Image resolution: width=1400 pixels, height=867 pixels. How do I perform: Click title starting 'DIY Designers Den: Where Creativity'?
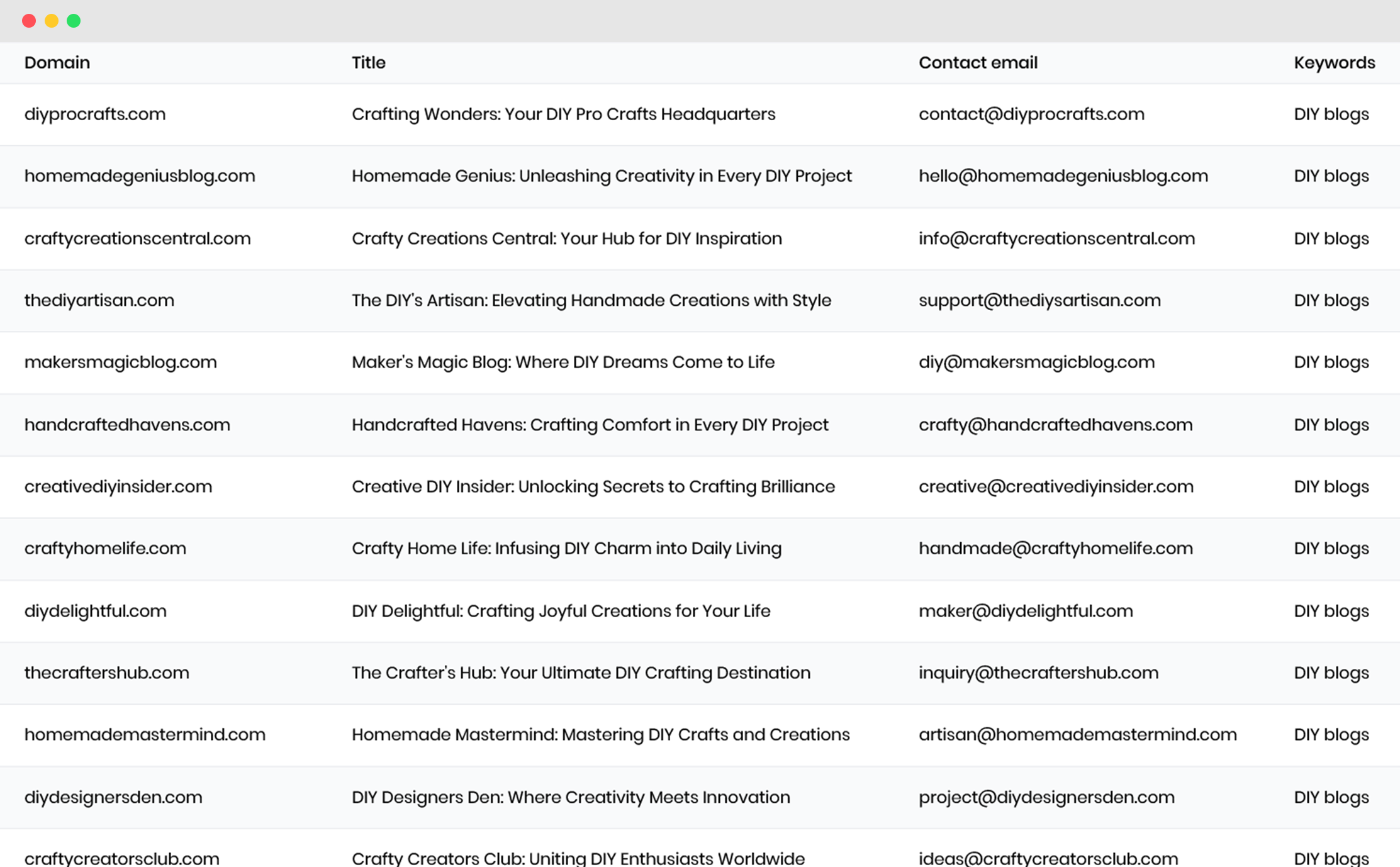(571, 797)
